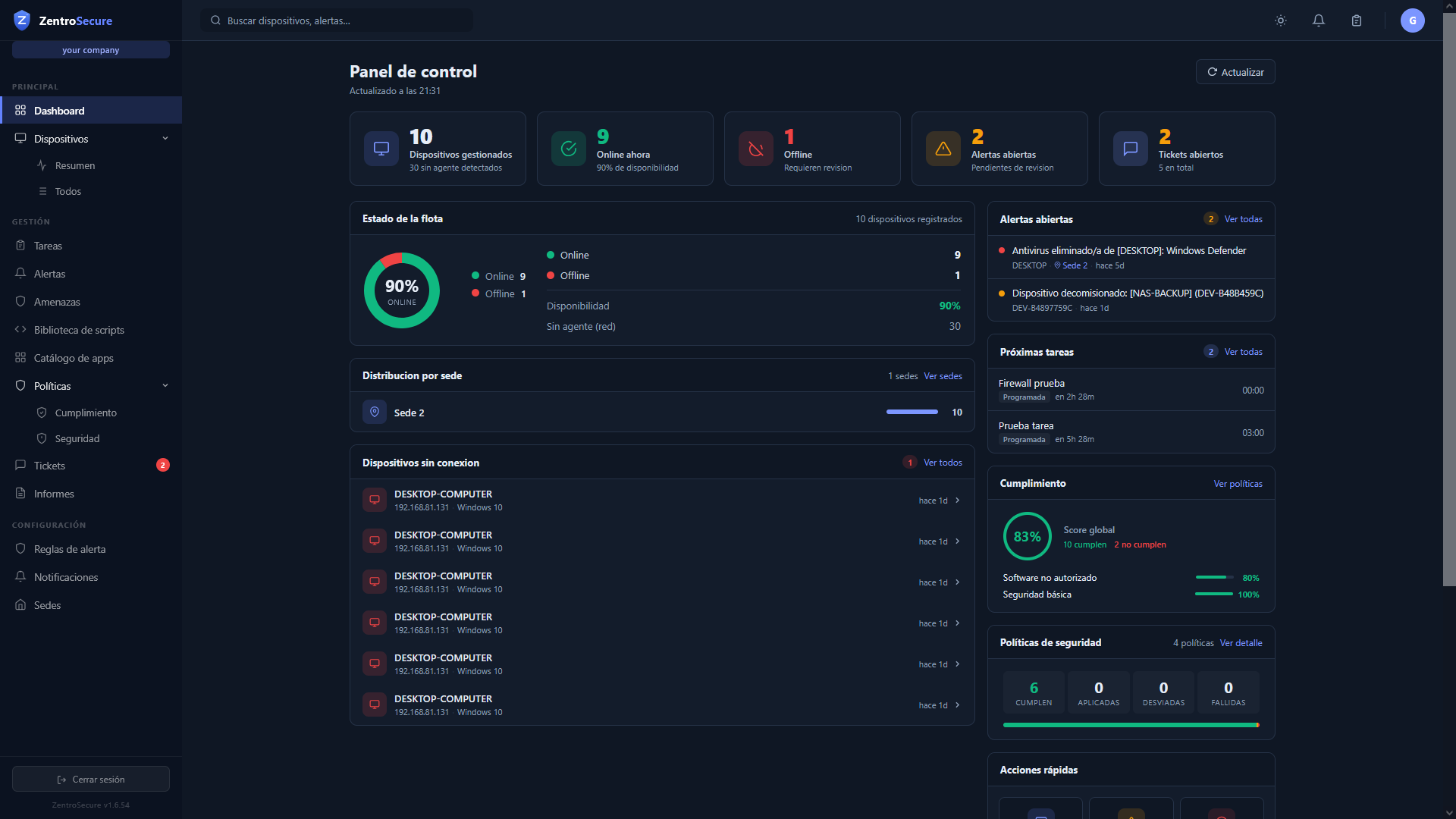Viewport: 1456px width, 819px height.
Task: Click the Sede 2 distribution progress bar
Action: pyautogui.click(x=912, y=412)
